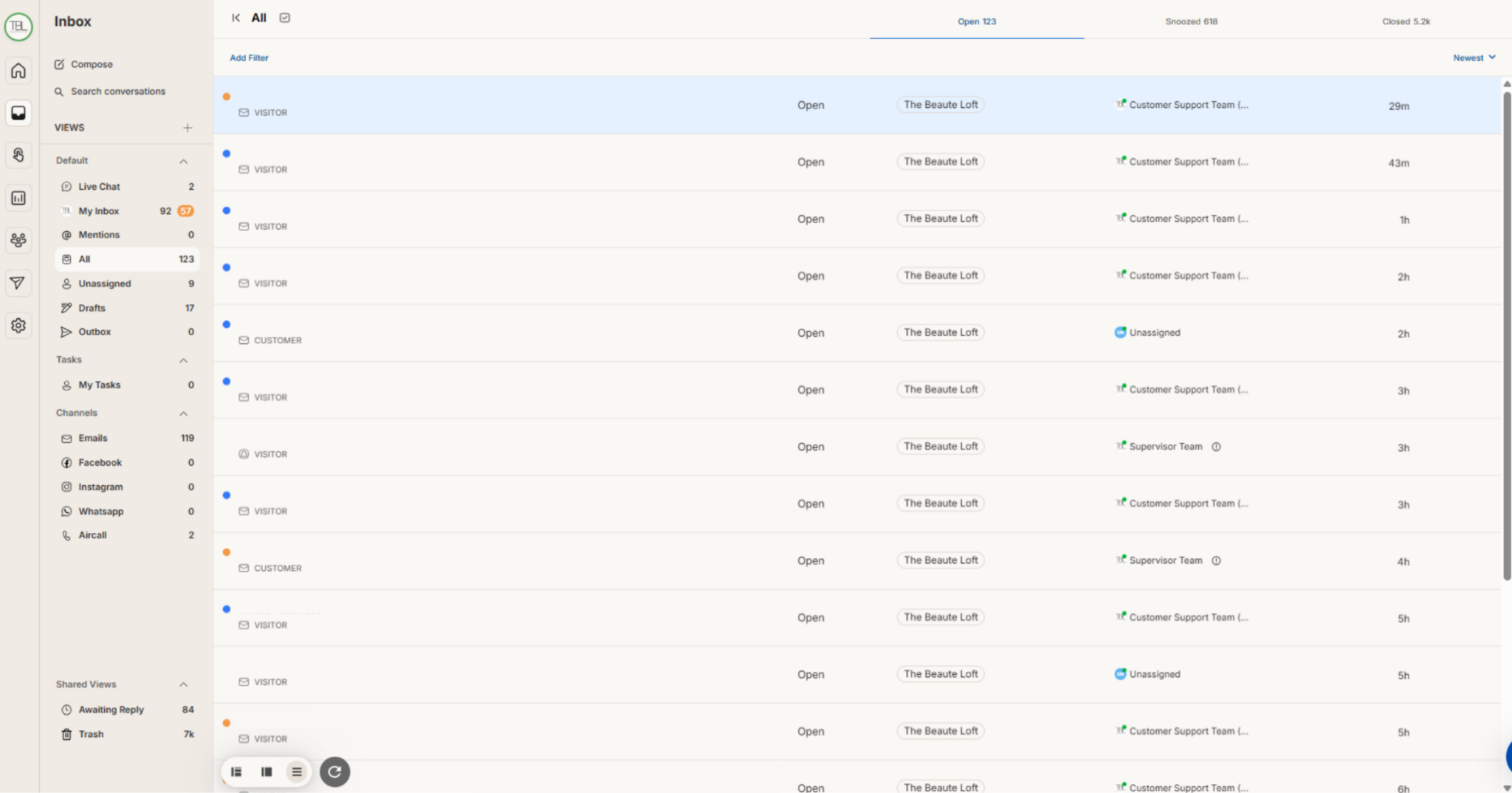The width and height of the screenshot is (1512, 793).
Task: Click the Add Filter link
Action: coord(249,58)
